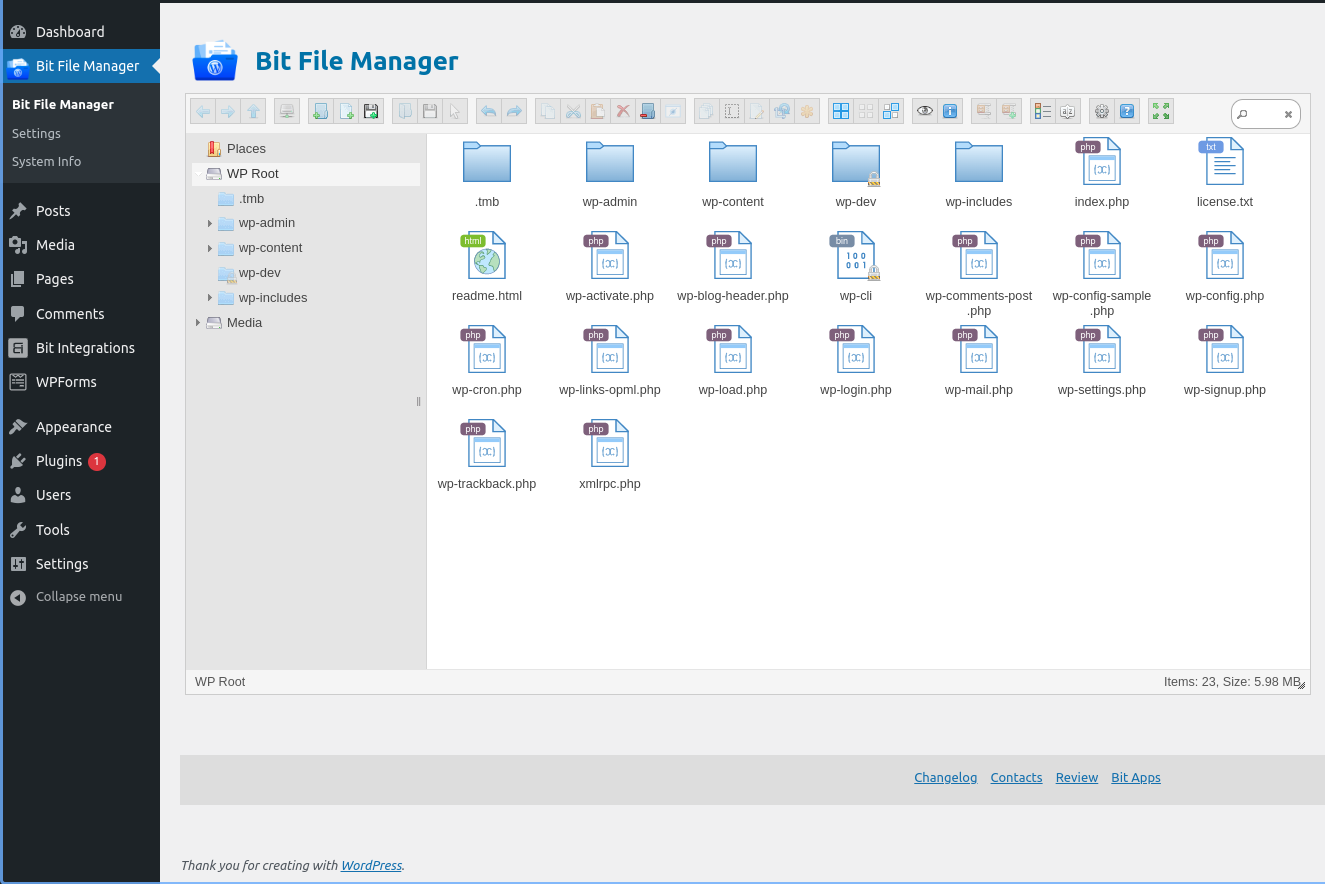
Task: Toggle fullscreen mode with green arrows icon
Action: 1161,111
